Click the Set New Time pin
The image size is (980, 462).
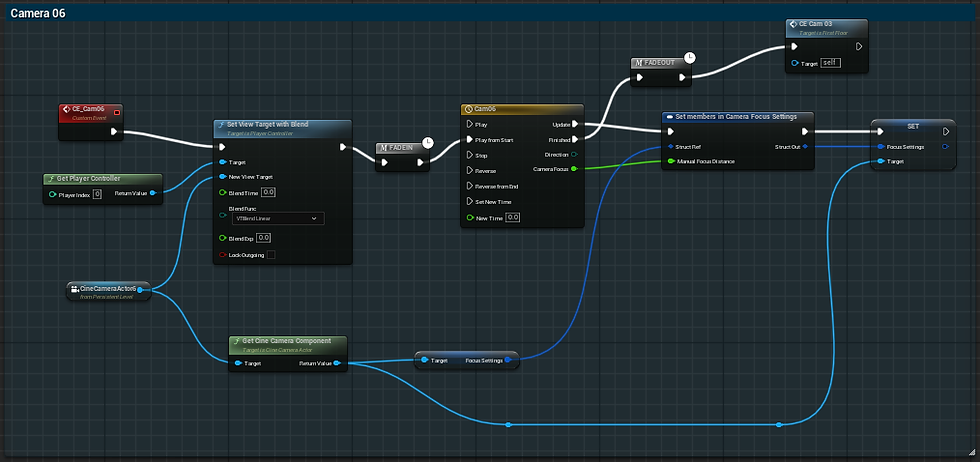pos(471,202)
